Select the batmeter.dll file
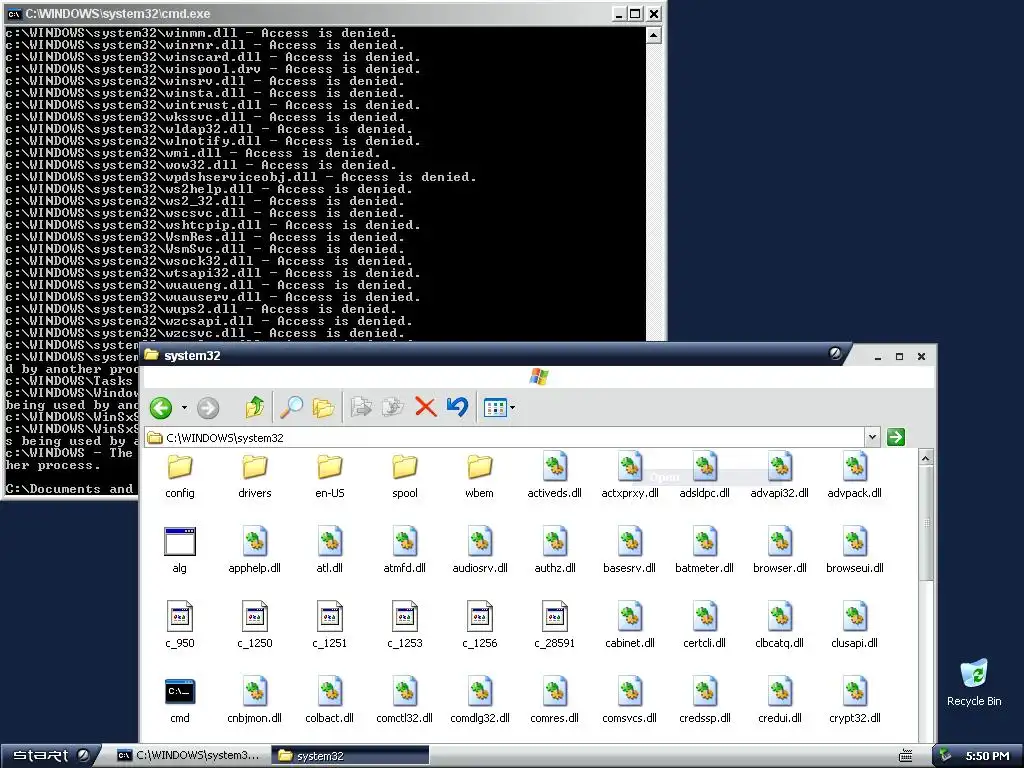 tap(705, 551)
